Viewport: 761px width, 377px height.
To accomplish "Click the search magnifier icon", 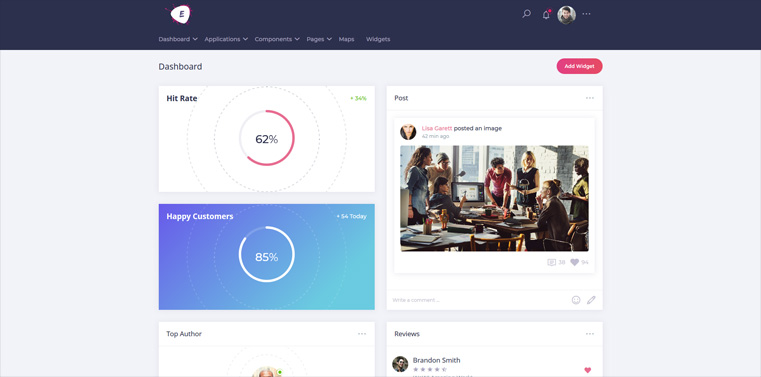I will (x=526, y=14).
